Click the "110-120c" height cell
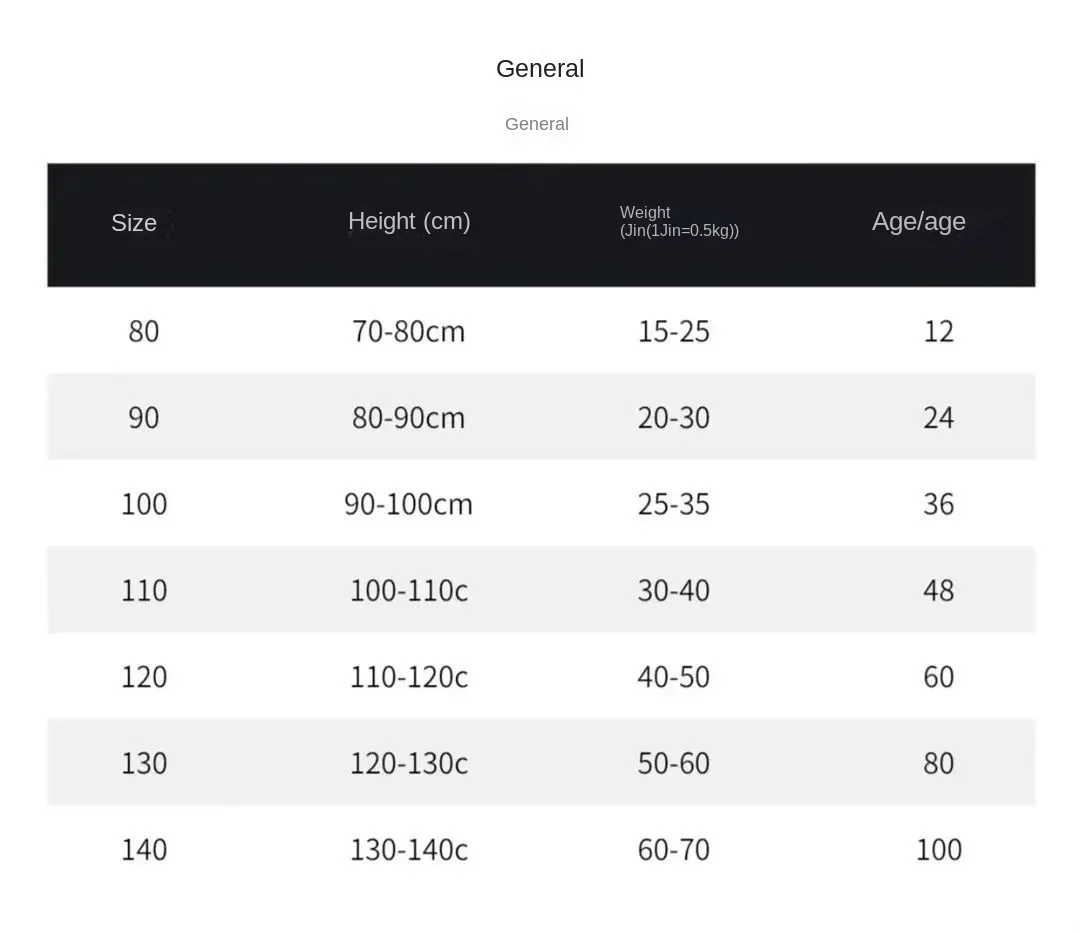Screen dimensions: 1080x933 point(408,677)
